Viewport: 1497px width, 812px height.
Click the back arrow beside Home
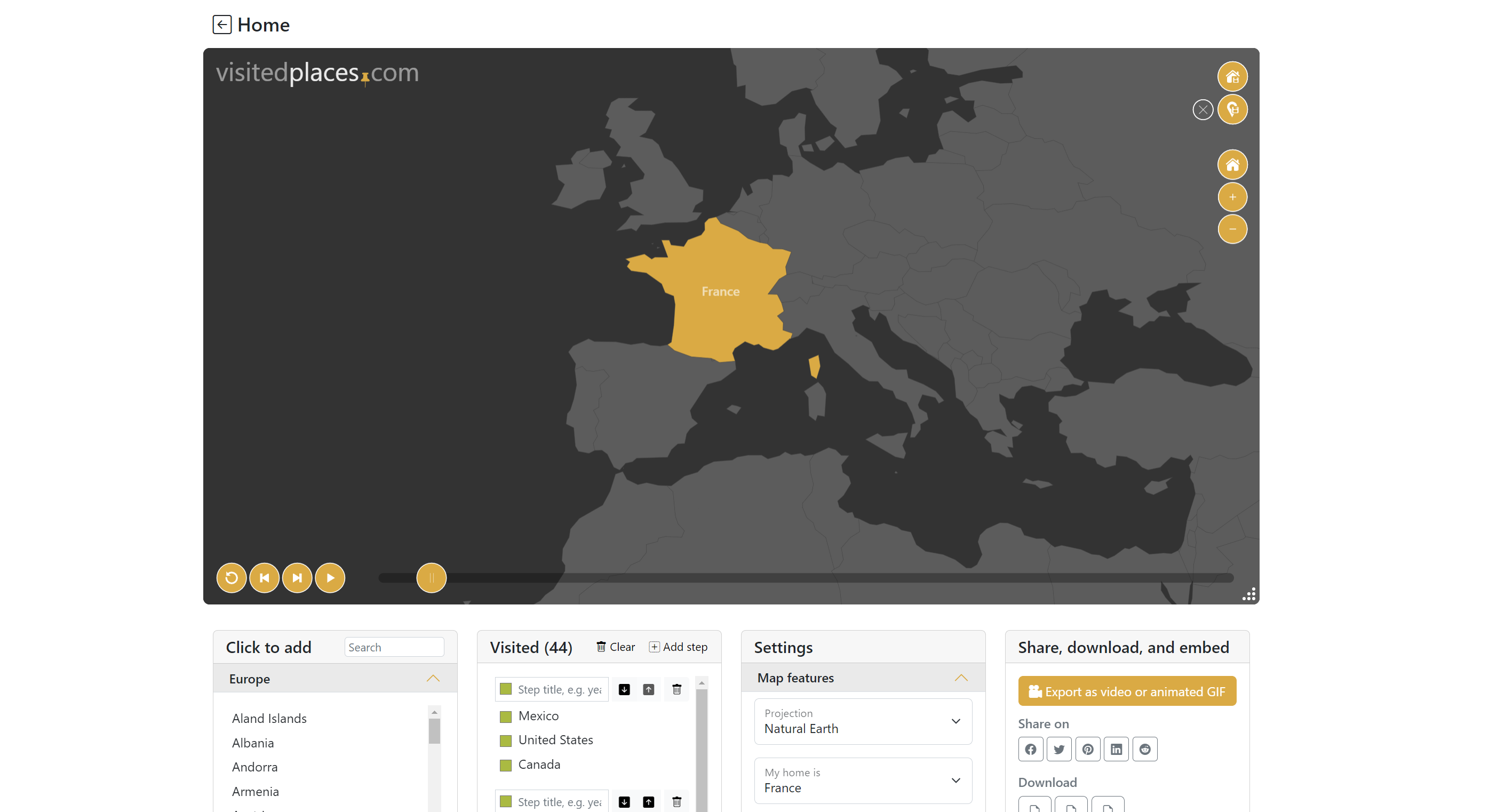pos(222,25)
